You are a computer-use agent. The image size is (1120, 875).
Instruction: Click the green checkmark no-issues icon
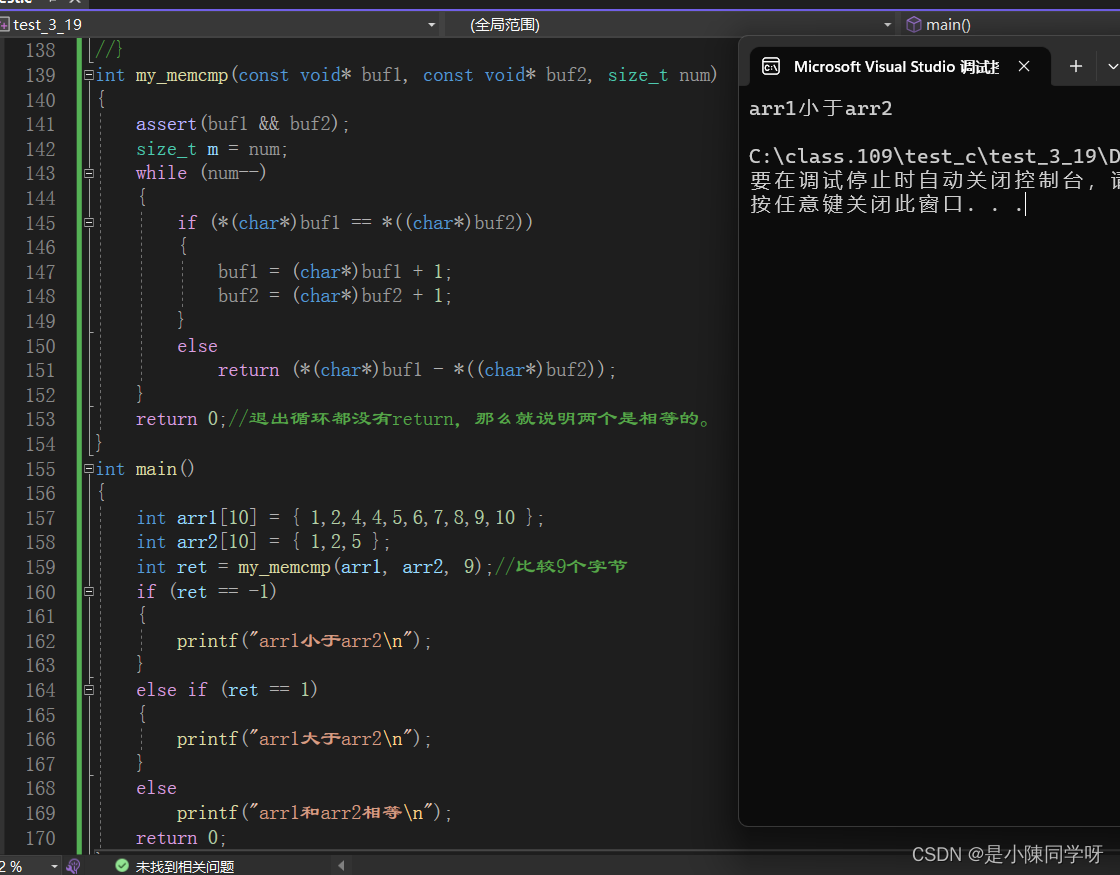(x=122, y=866)
